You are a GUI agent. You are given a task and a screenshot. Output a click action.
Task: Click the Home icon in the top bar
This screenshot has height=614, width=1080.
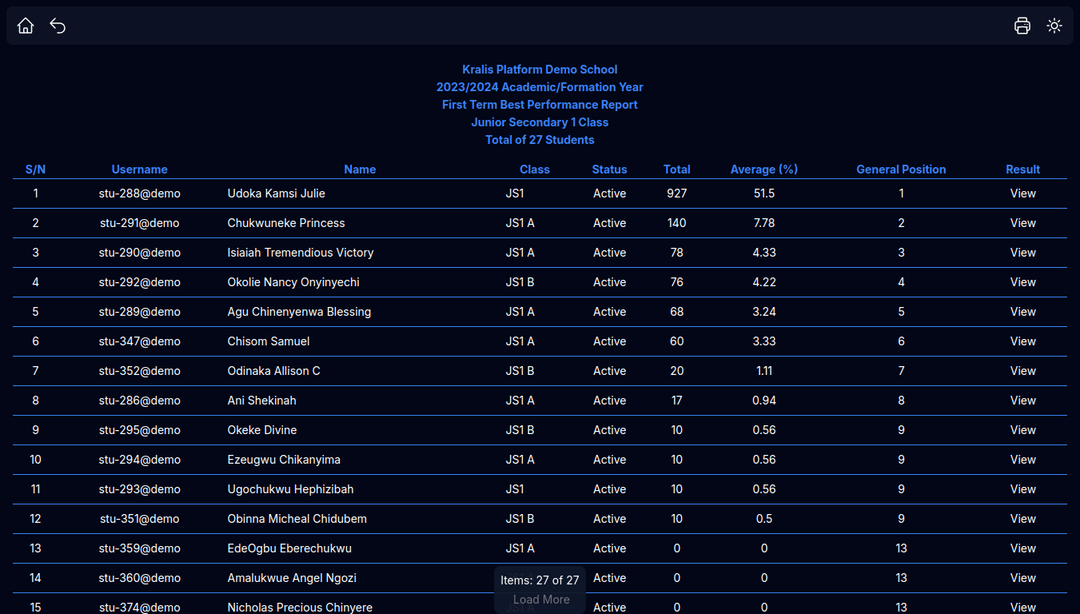25,25
